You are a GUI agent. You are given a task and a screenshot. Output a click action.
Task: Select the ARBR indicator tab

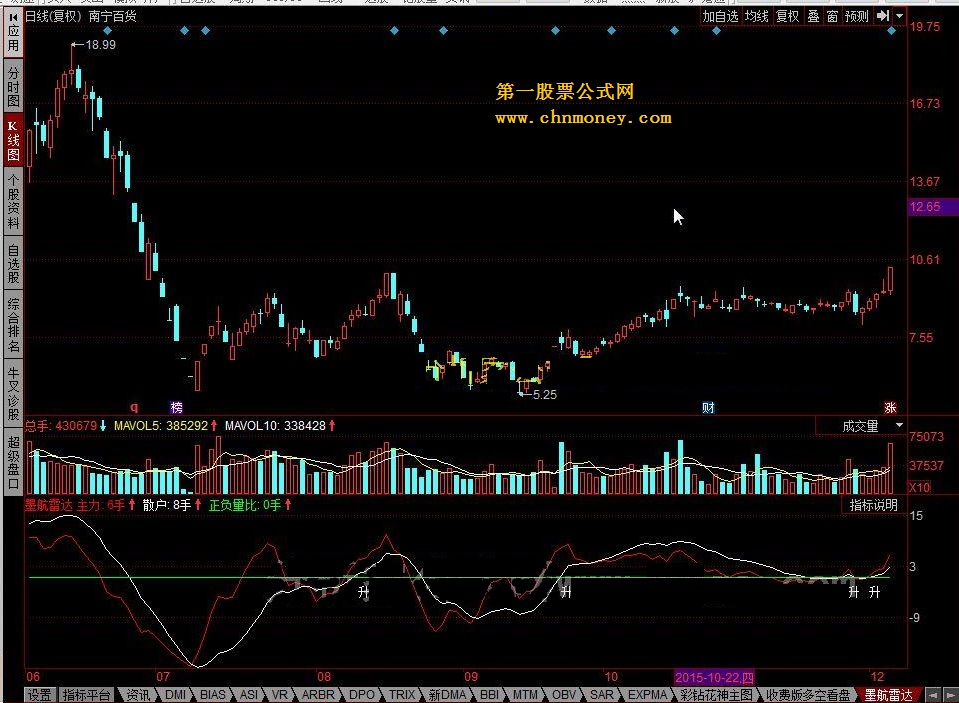point(318,695)
